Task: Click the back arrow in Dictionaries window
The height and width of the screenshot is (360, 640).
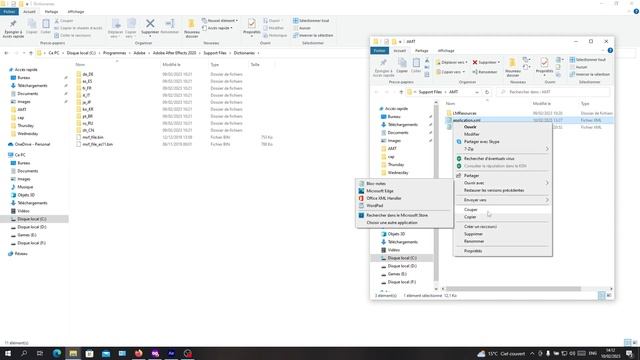Action: point(6,53)
